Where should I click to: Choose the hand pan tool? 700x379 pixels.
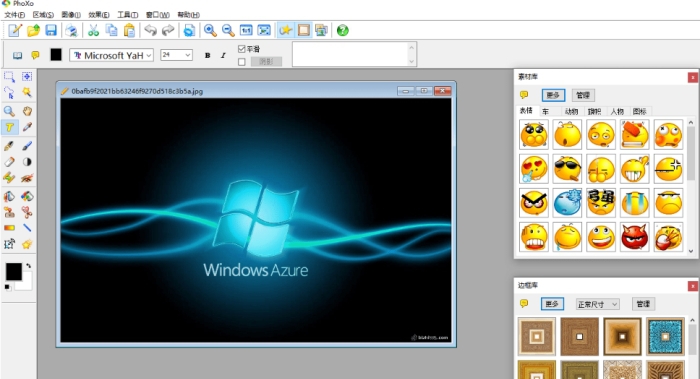point(27,111)
